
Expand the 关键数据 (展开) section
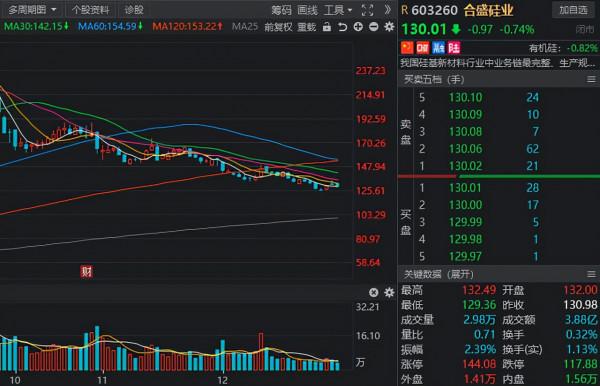coord(439,274)
